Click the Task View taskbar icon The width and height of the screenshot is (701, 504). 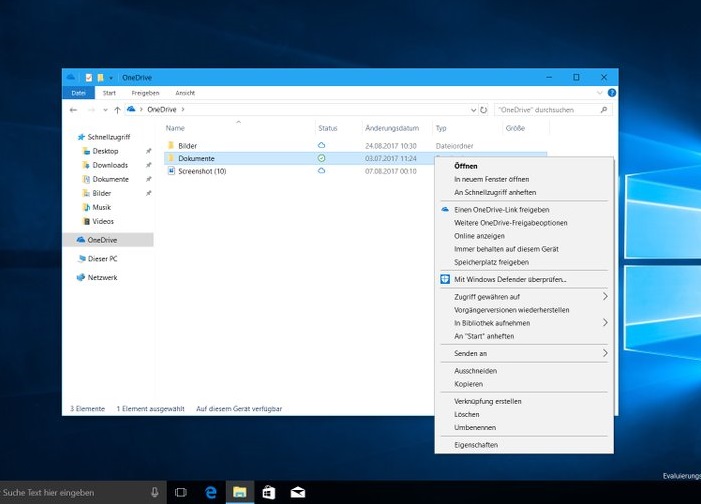[x=181, y=492]
